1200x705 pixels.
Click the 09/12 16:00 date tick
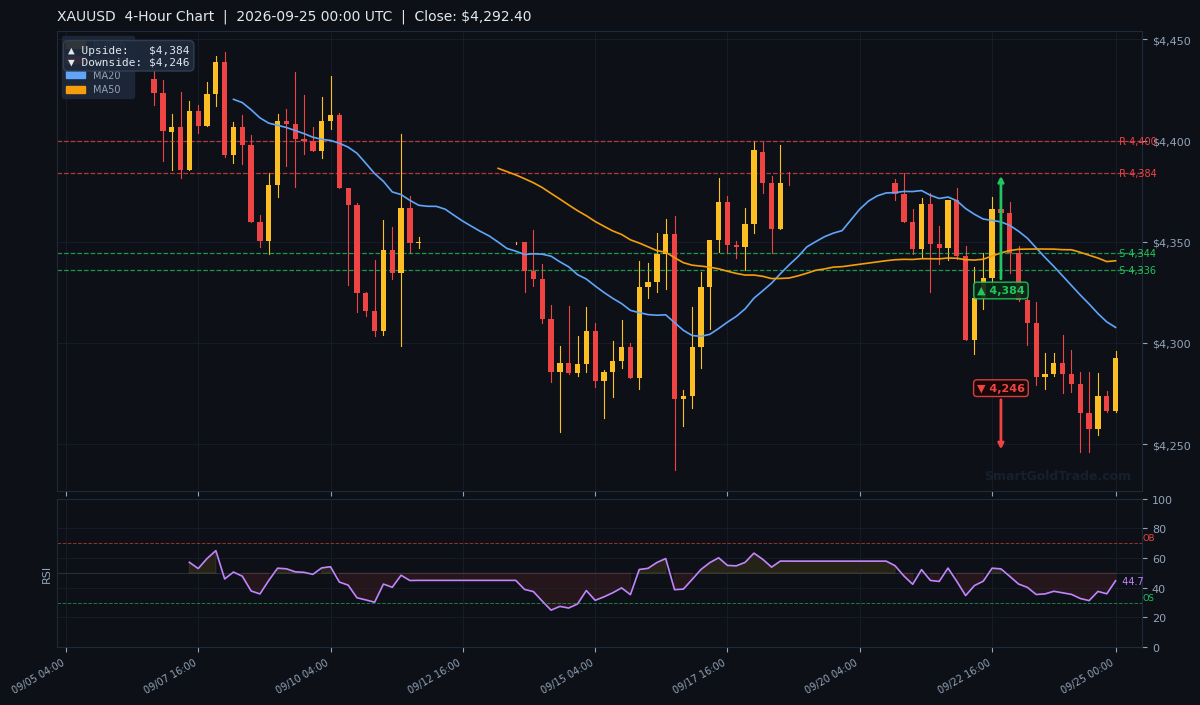click(436, 676)
